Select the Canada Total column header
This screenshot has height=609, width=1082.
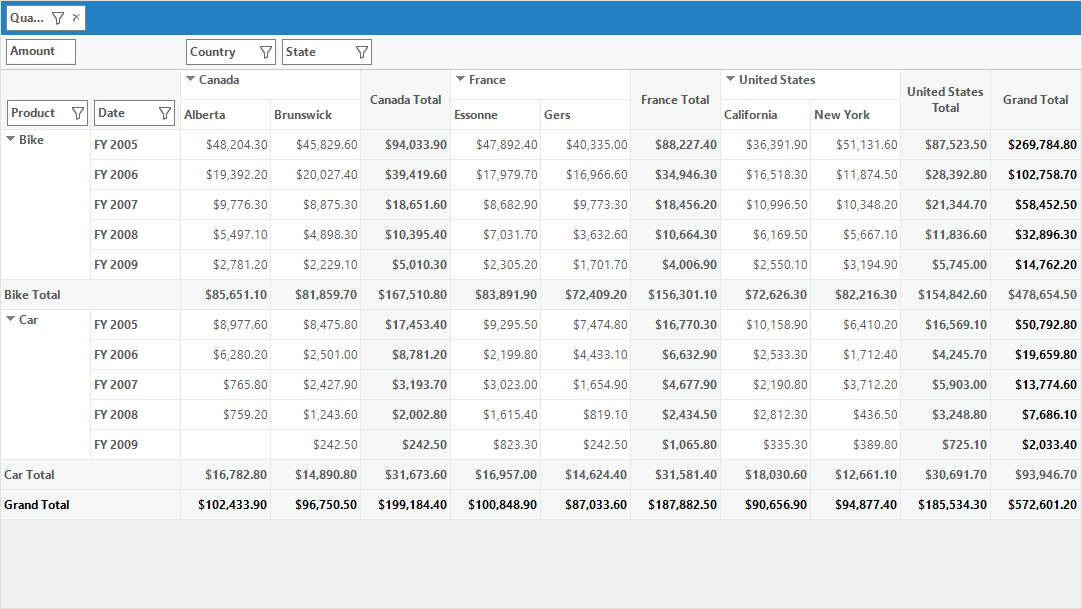point(405,100)
